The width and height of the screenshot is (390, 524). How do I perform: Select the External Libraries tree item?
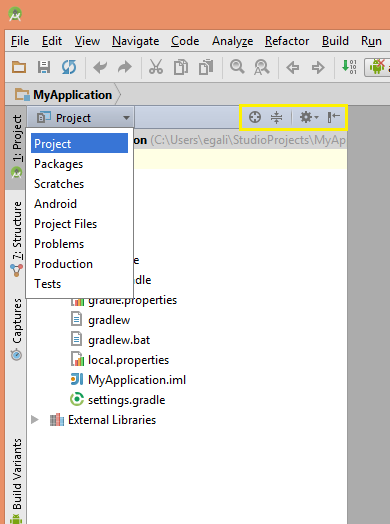coord(103,420)
